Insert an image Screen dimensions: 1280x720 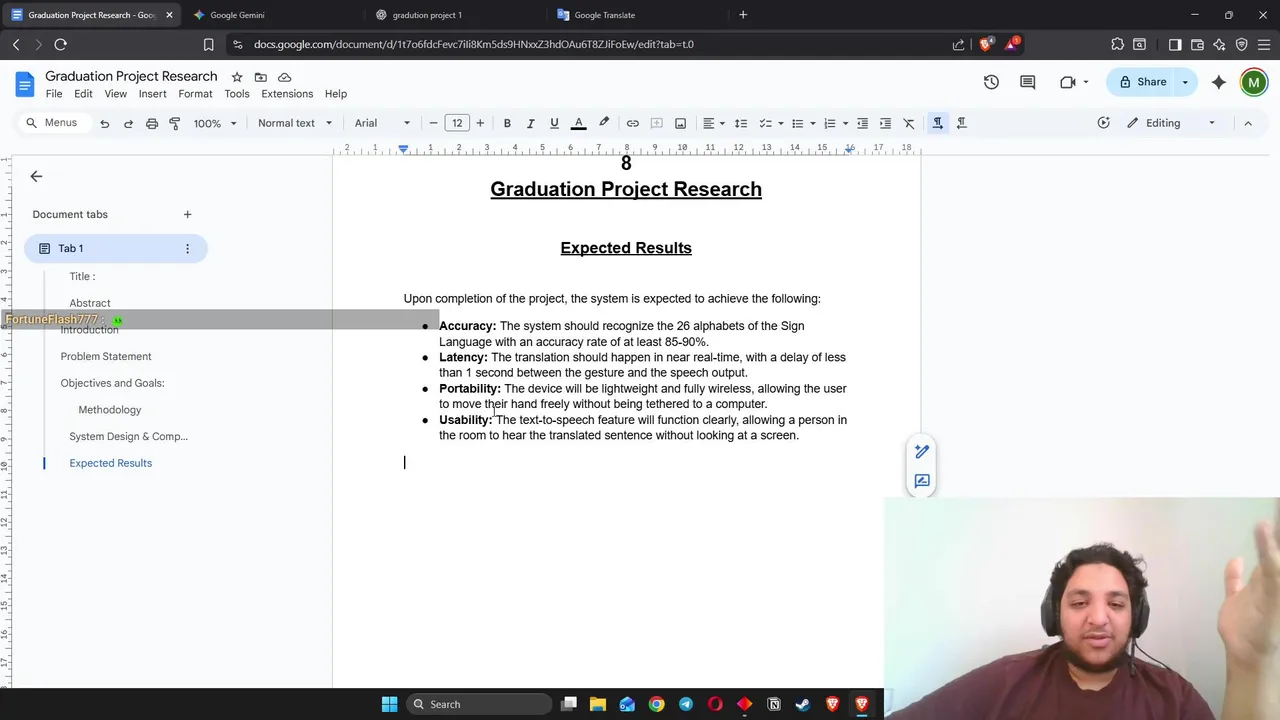[681, 123]
